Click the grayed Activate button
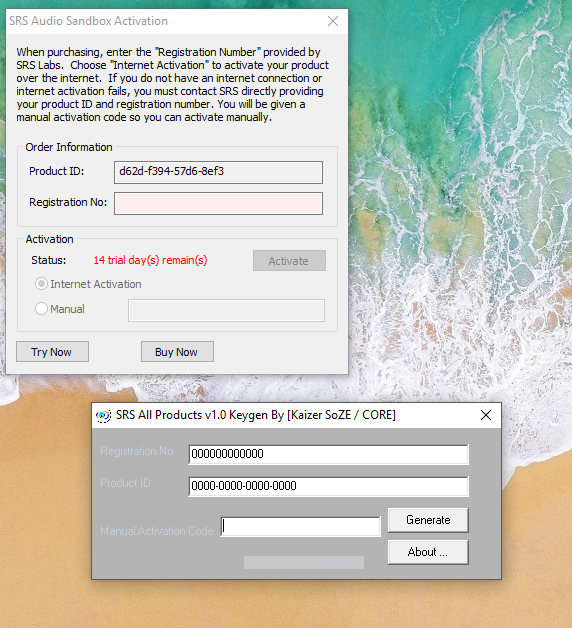Screen dimensions: 572x628 [289, 261]
